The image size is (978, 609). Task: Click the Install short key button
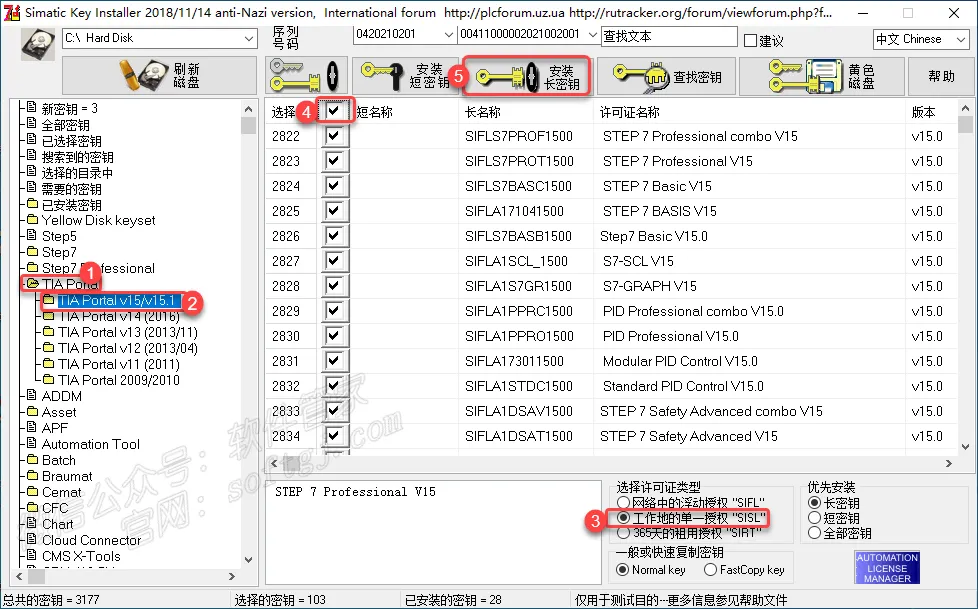click(x=406, y=76)
